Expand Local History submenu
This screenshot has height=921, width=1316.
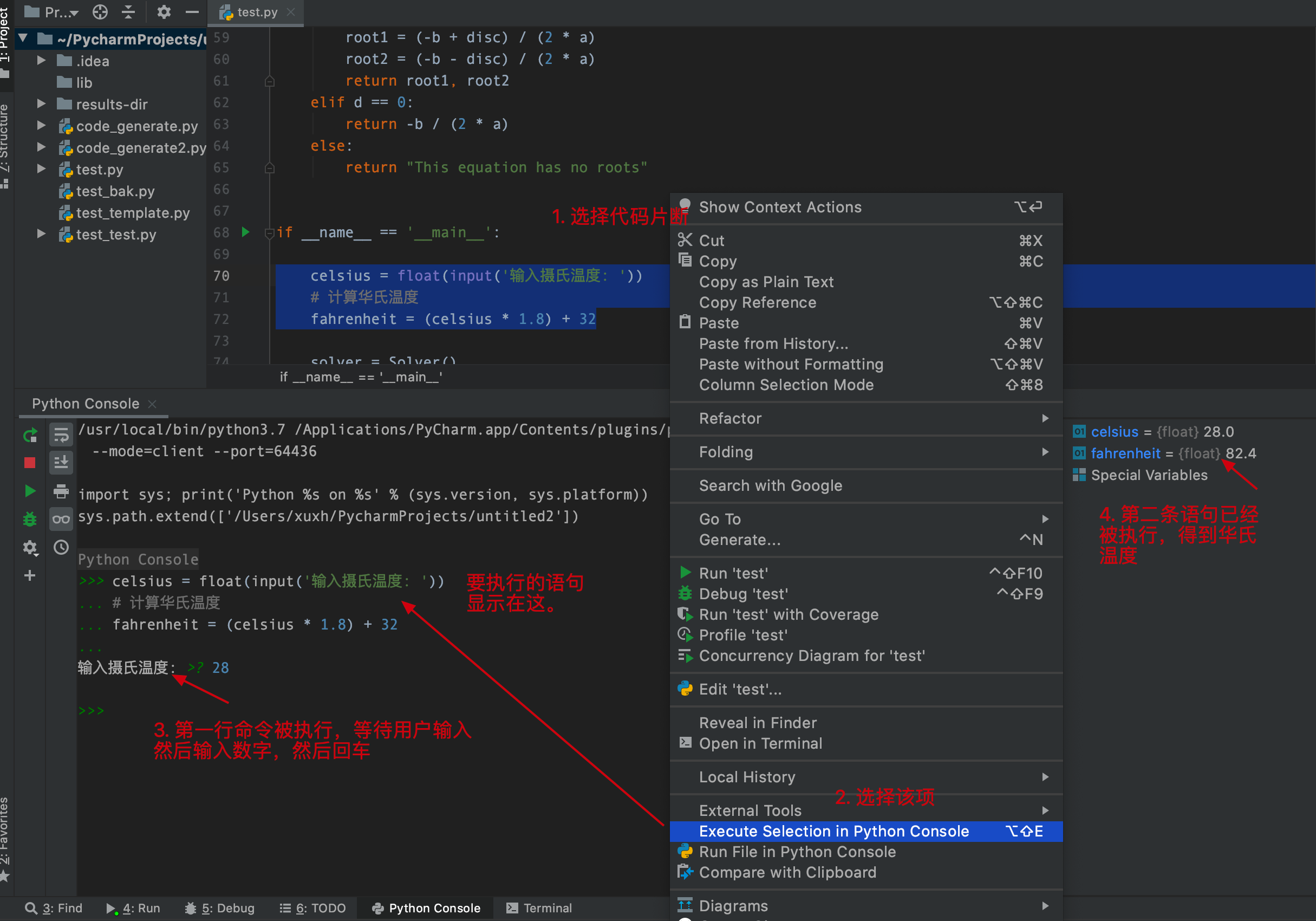click(x=866, y=777)
